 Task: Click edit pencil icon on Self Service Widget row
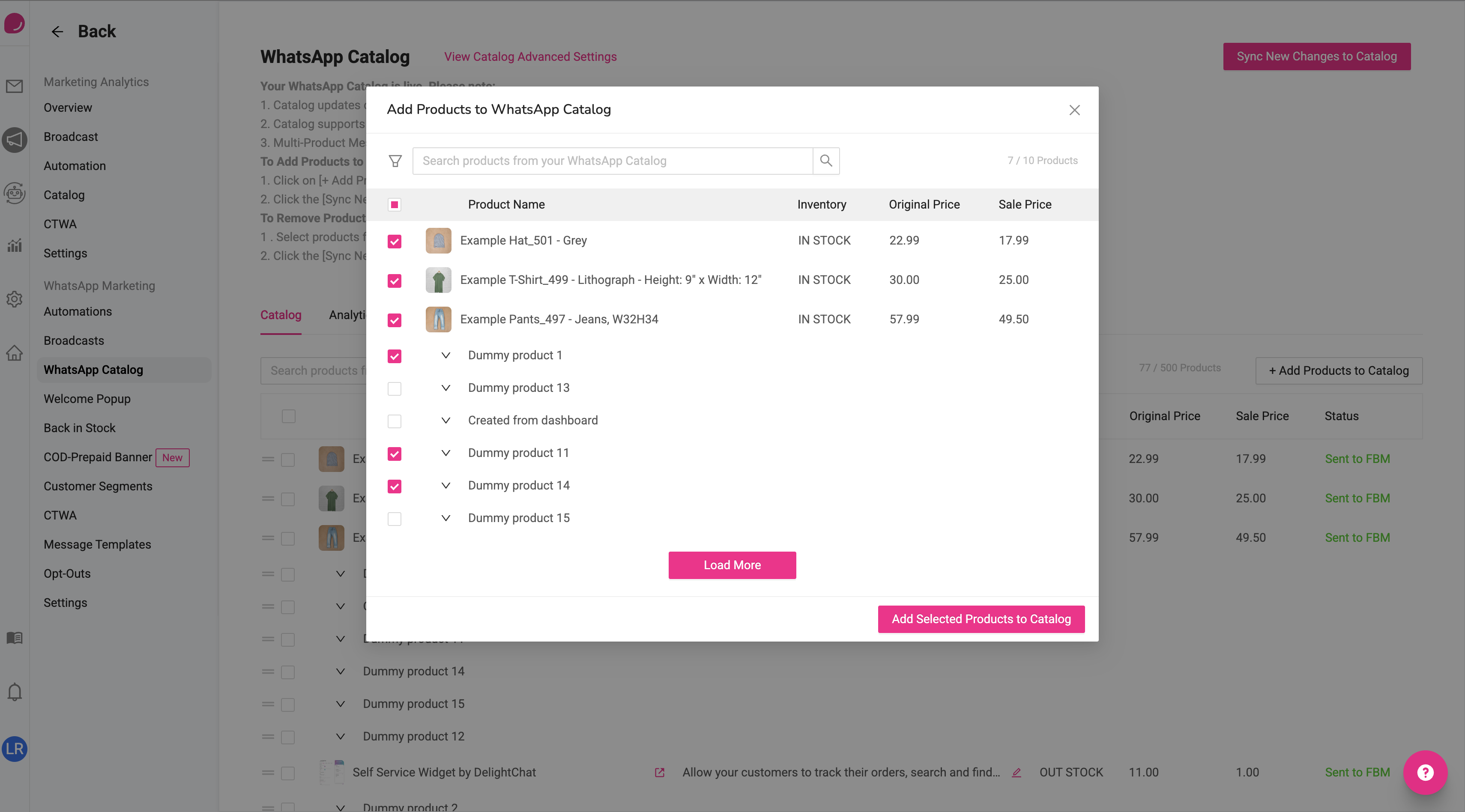click(1016, 773)
